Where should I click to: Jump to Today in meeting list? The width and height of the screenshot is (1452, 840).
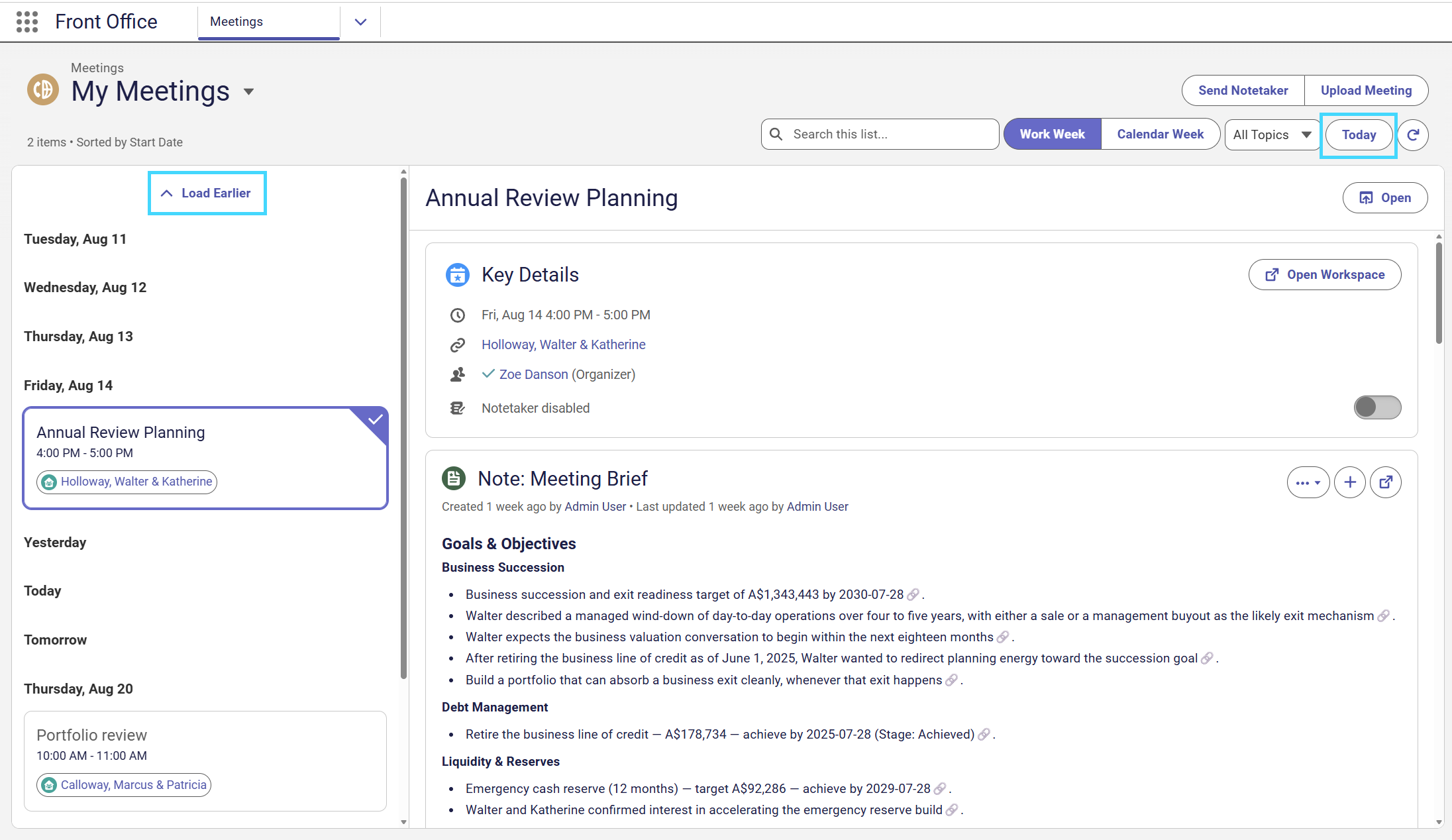1359,135
